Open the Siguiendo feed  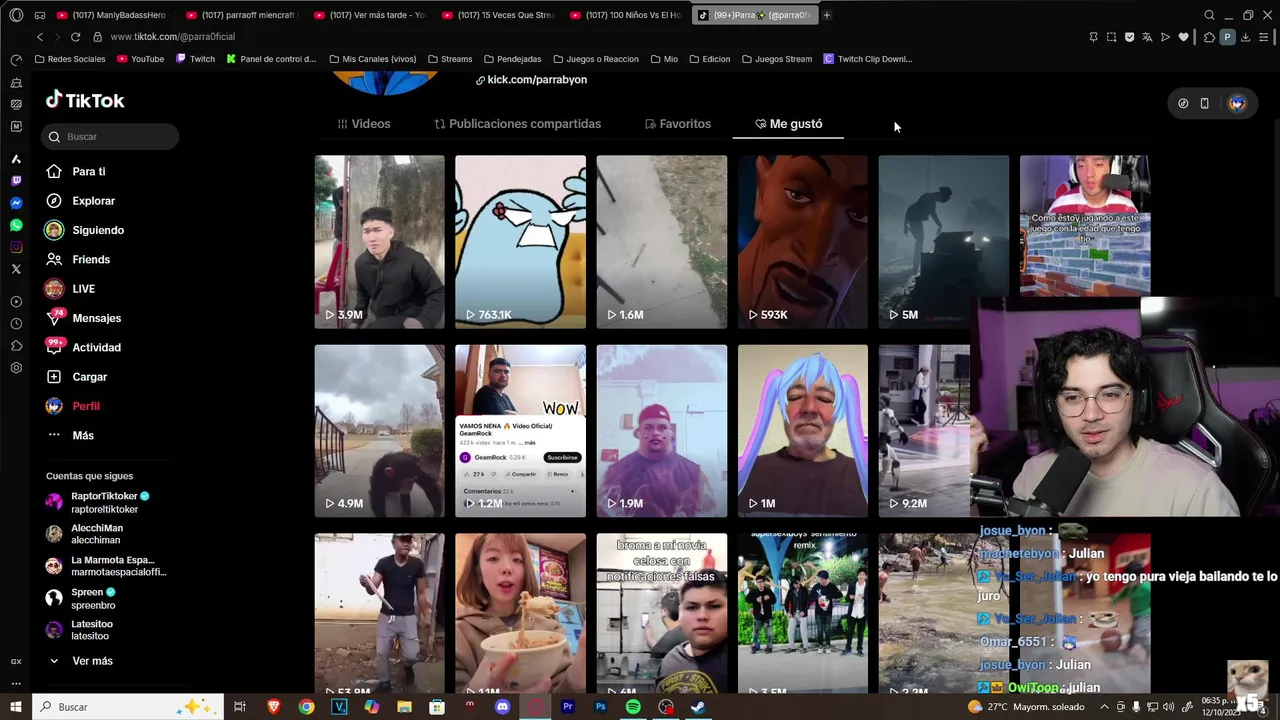tap(84, 230)
